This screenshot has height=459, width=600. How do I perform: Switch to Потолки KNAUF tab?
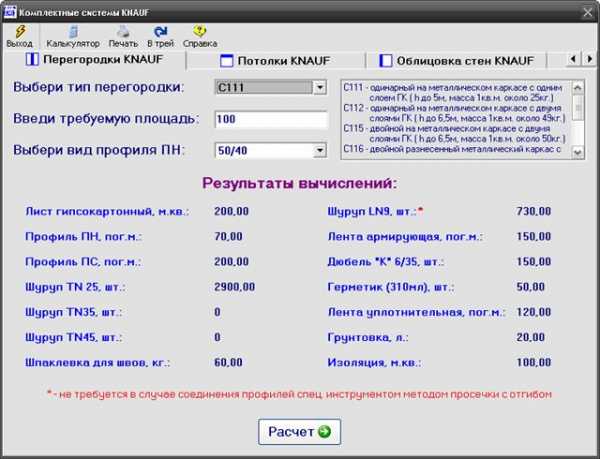pyautogui.click(x=275, y=60)
